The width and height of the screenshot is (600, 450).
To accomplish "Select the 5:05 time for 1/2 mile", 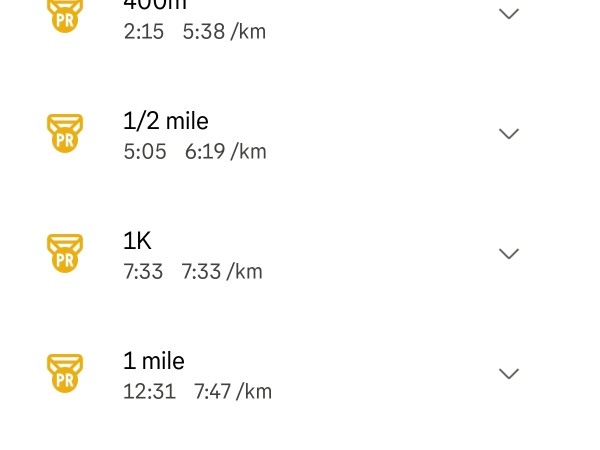I will coord(145,152).
